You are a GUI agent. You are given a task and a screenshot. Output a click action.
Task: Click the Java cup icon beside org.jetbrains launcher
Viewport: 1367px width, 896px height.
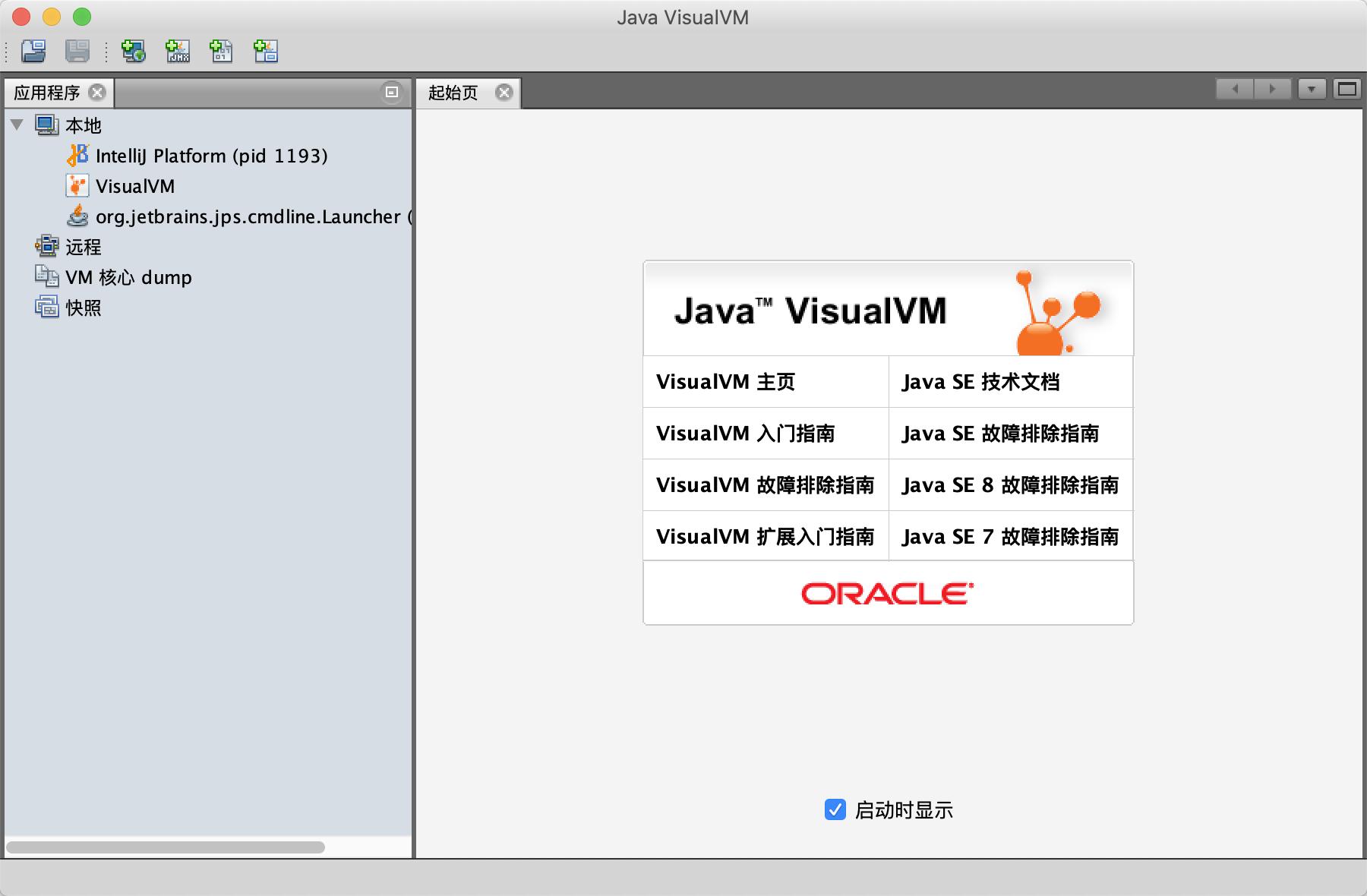point(77,216)
